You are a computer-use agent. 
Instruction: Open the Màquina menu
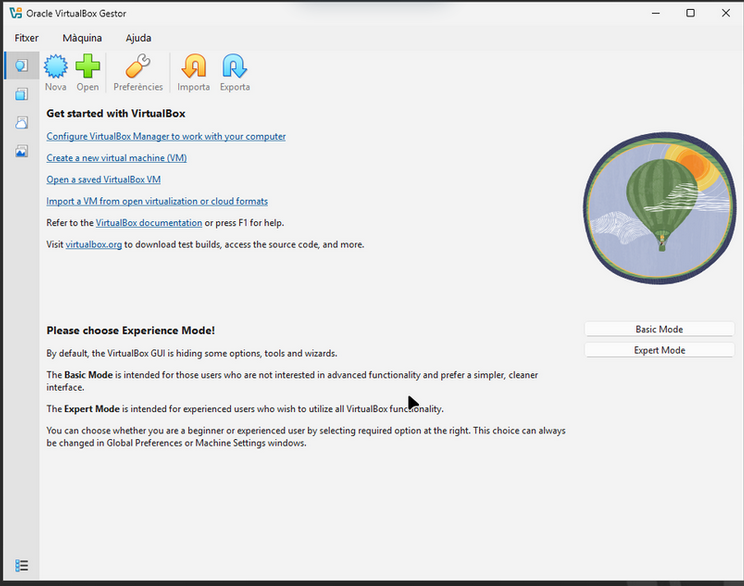pos(82,38)
